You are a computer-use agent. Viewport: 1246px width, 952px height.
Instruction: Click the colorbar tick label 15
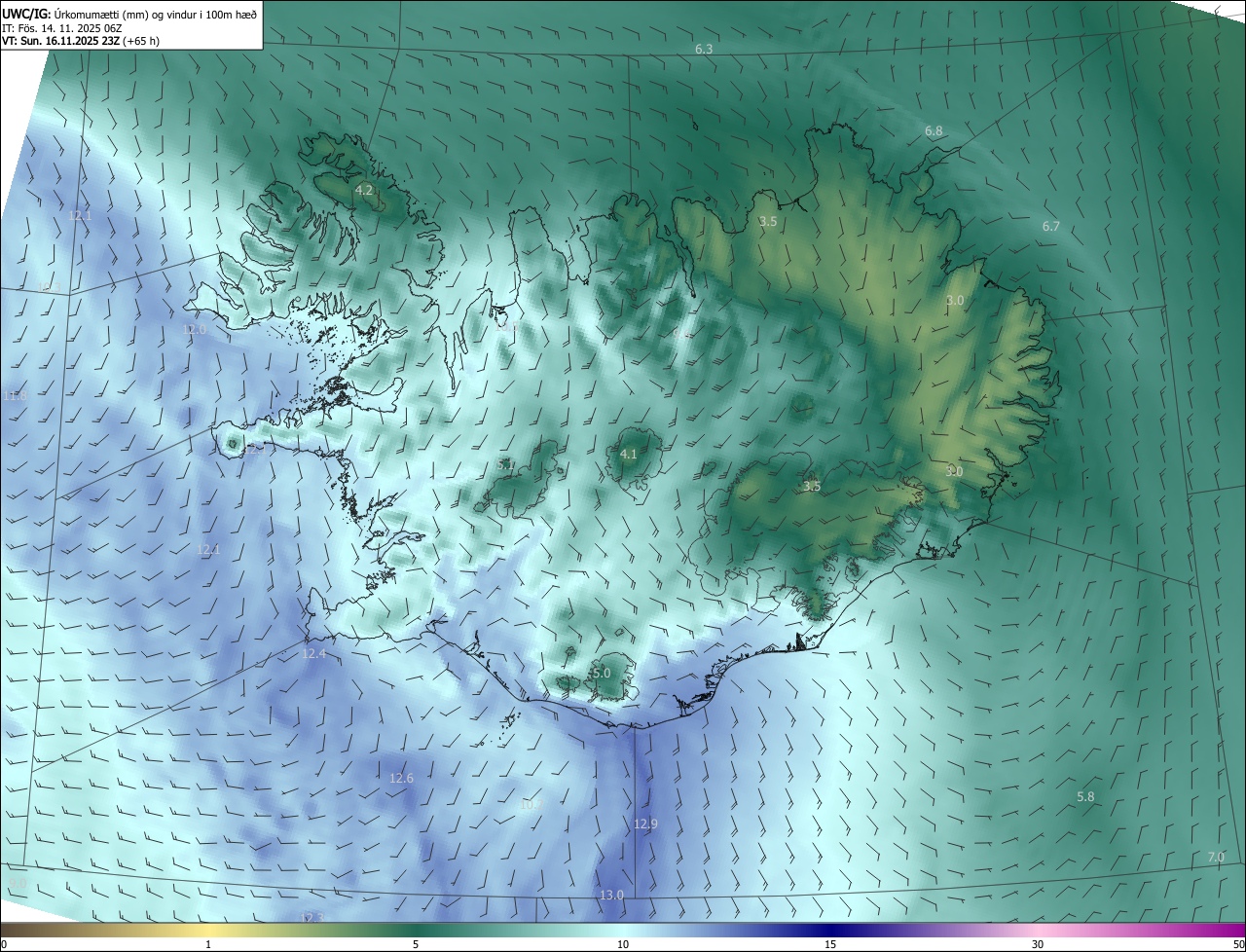coord(830,944)
